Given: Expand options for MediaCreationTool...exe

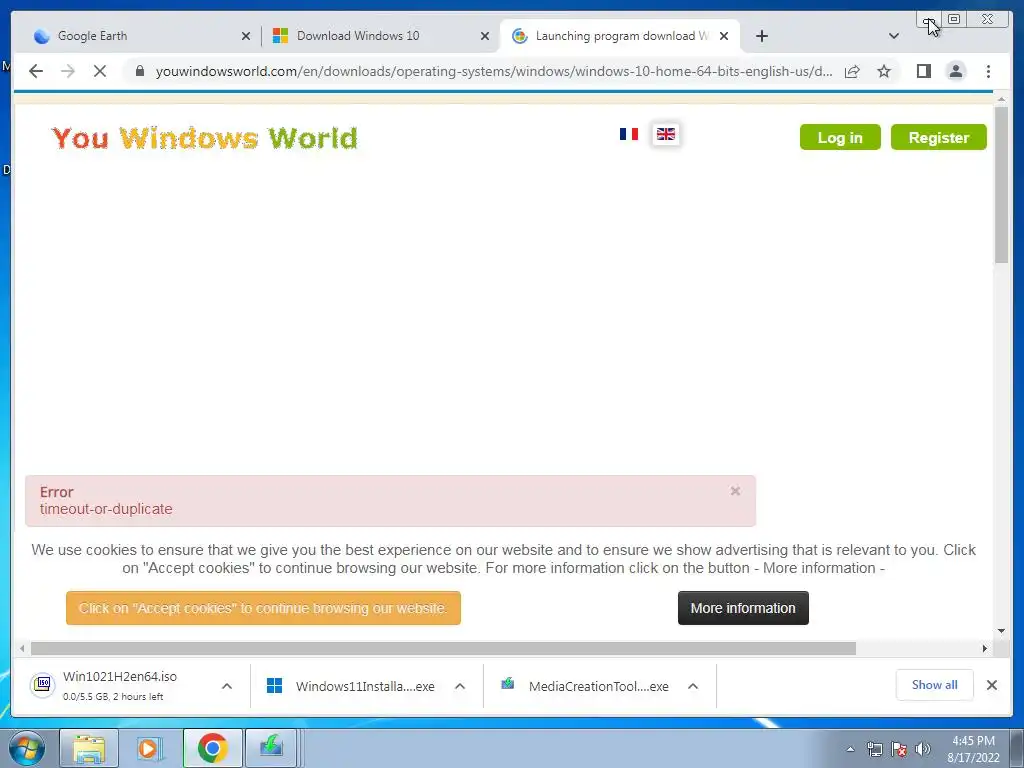Looking at the screenshot, I should (x=693, y=686).
